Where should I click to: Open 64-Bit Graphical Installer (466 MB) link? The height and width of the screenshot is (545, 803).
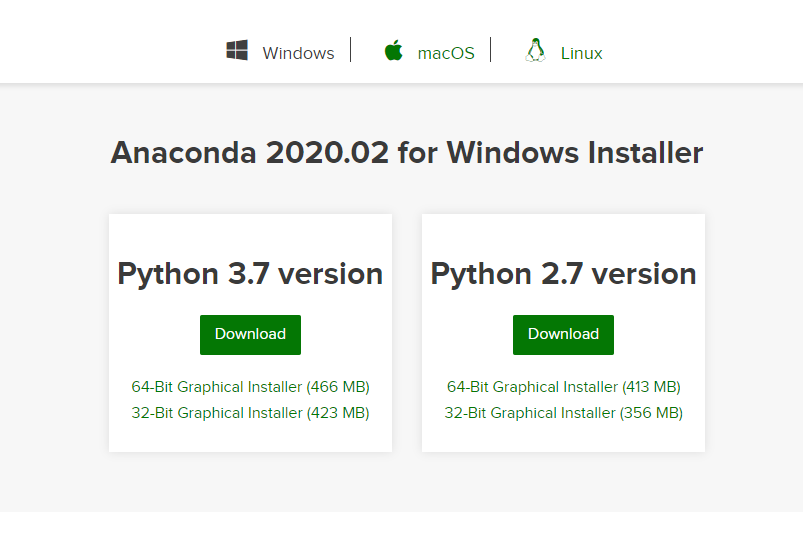pyautogui.click(x=250, y=387)
